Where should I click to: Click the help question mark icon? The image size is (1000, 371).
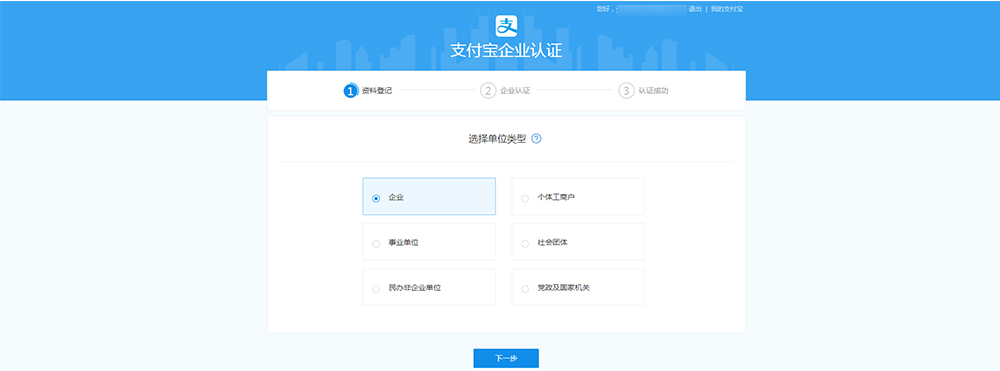point(536,138)
